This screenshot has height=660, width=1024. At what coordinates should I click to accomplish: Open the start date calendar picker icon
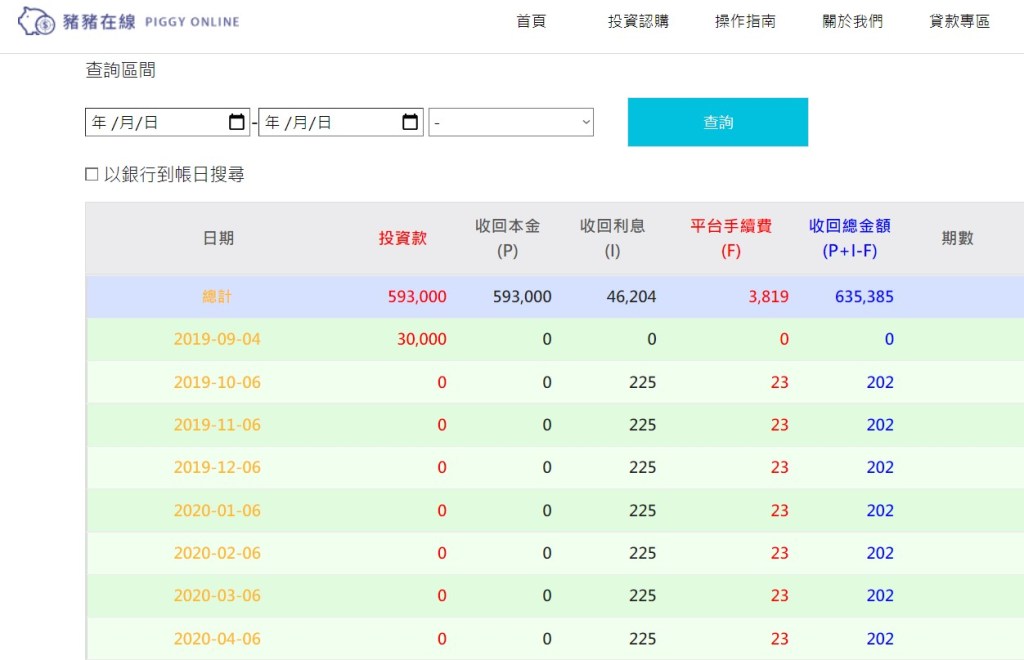(x=237, y=122)
